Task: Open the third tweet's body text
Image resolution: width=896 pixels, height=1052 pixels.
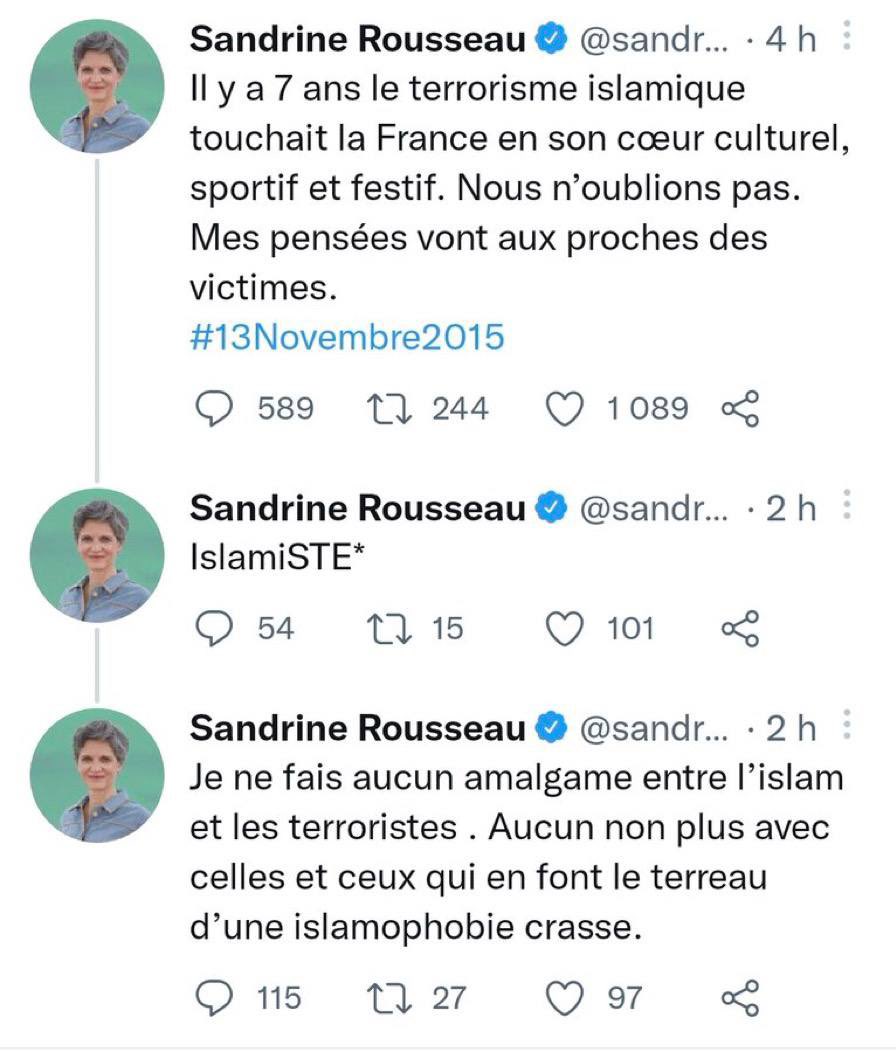Action: click(x=515, y=852)
